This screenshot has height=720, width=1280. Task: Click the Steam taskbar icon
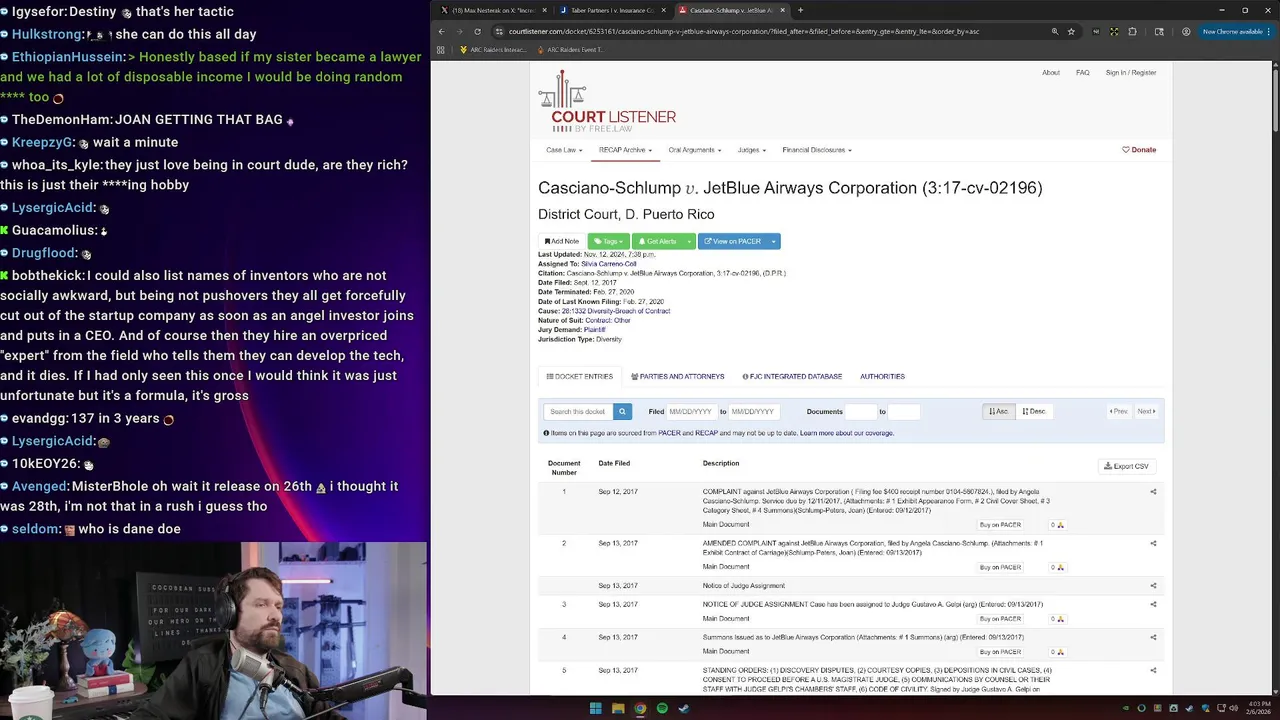684,708
